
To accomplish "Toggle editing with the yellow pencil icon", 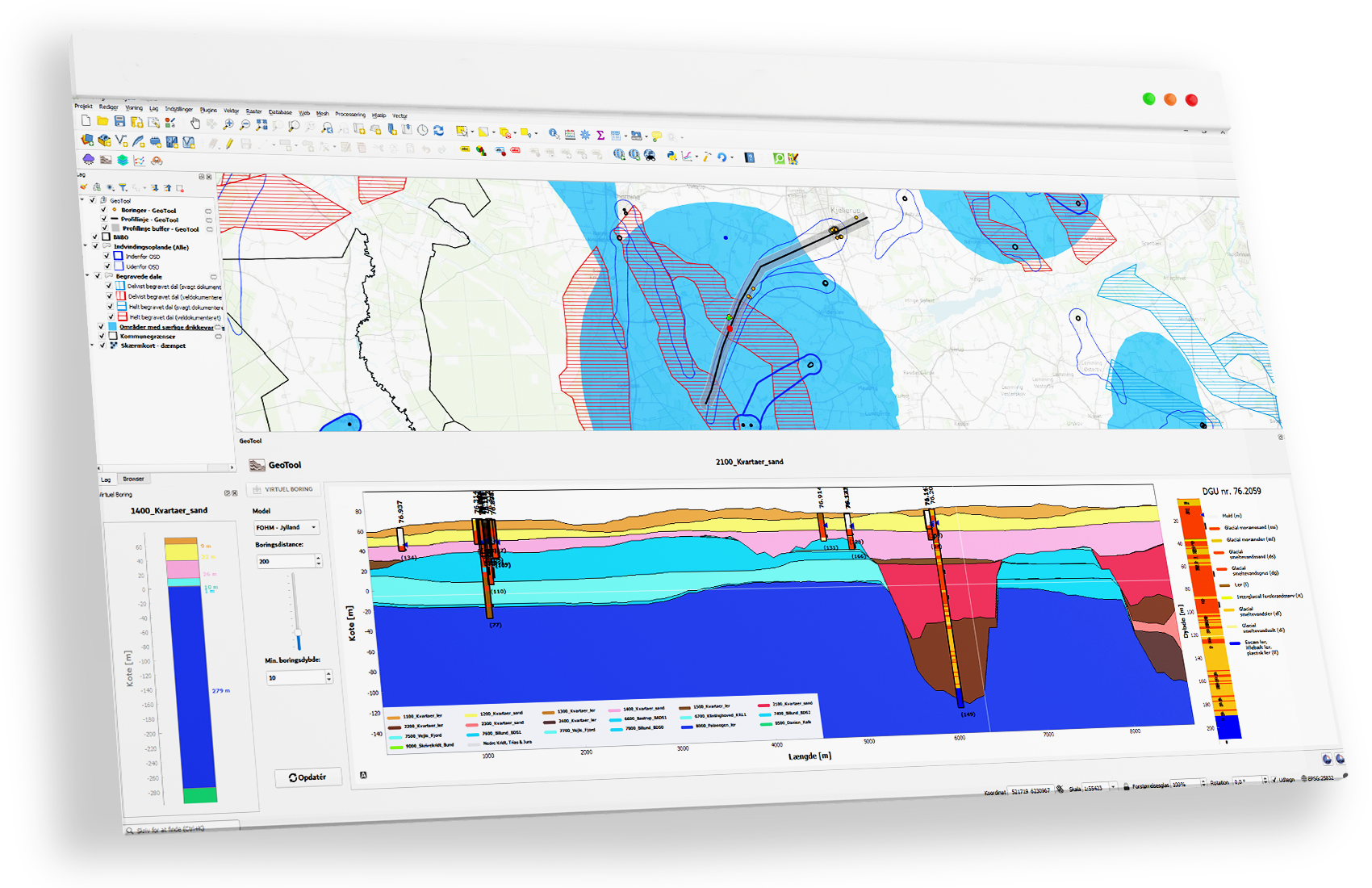I will [x=229, y=144].
